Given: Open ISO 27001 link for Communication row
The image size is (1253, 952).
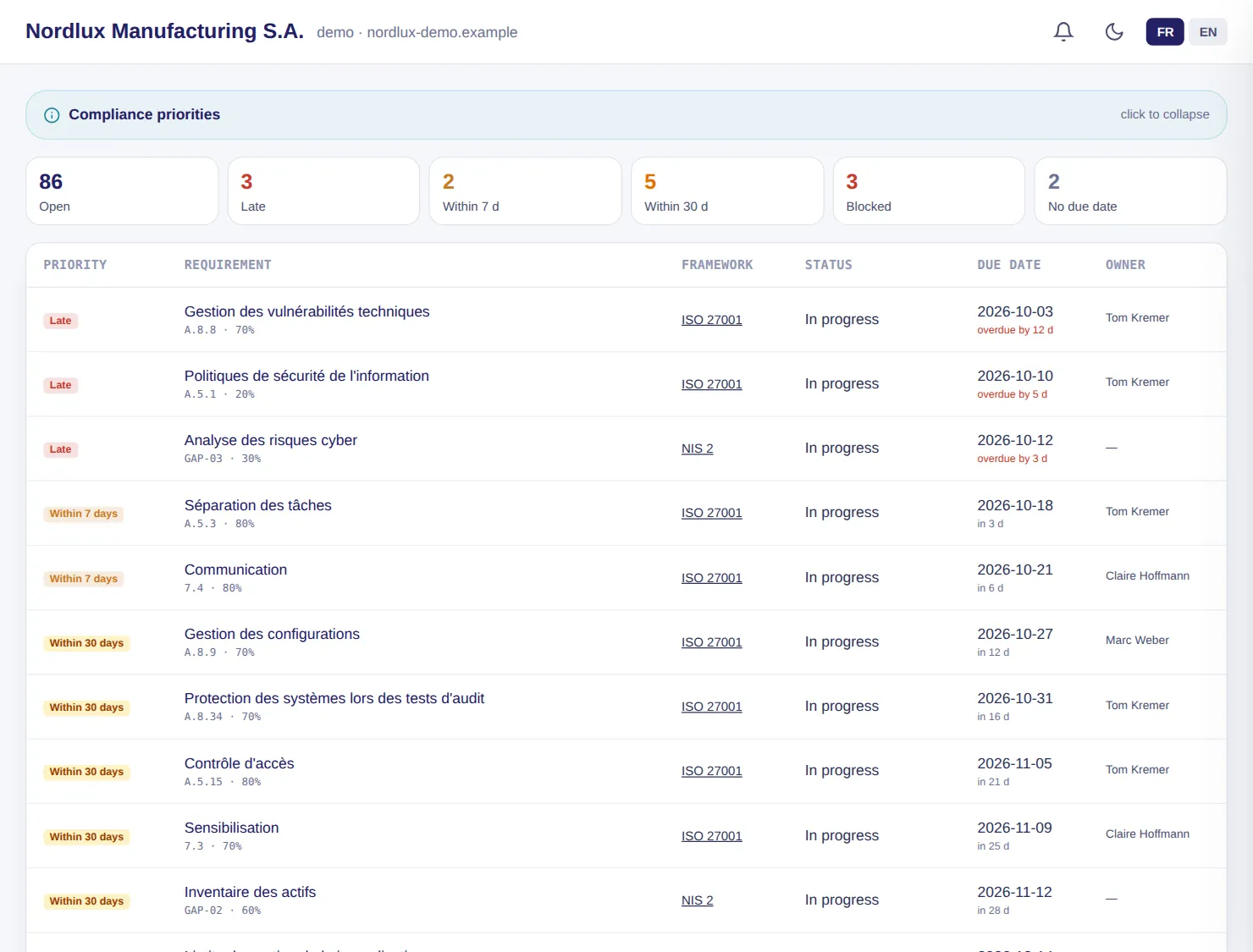Looking at the screenshot, I should pos(711,578).
